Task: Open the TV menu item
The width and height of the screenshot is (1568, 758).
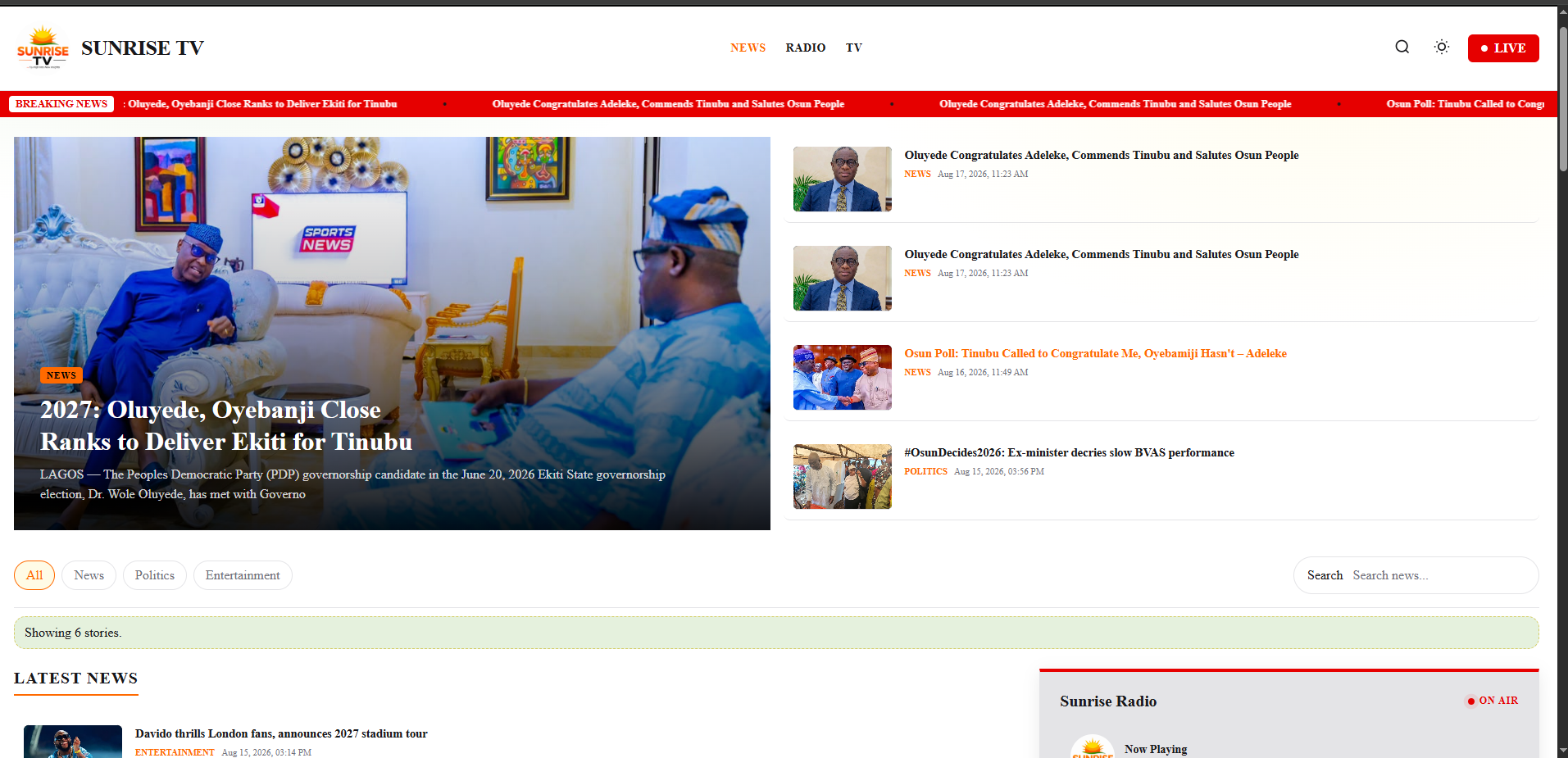Action: [853, 48]
